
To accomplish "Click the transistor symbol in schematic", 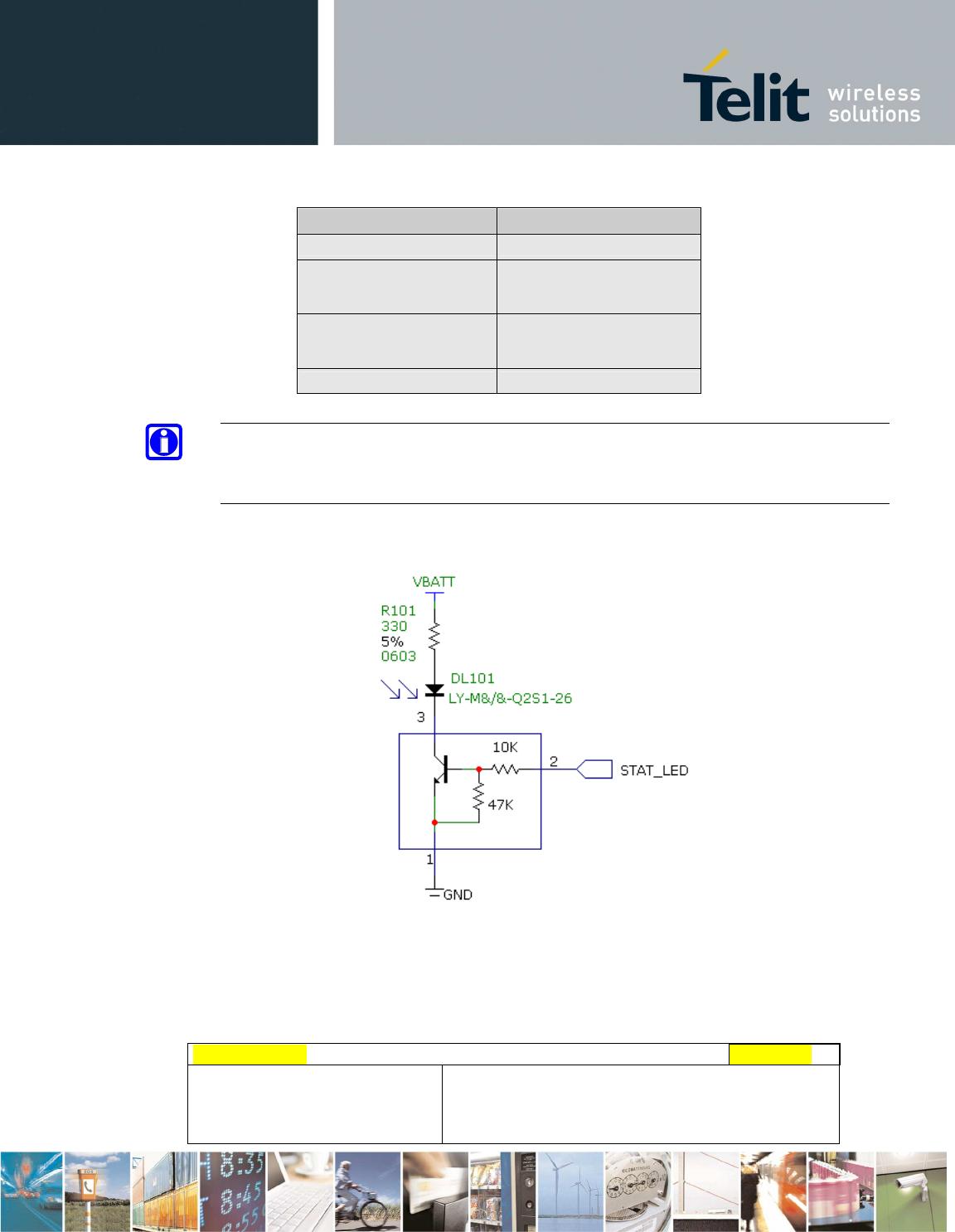I will click(440, 769).
